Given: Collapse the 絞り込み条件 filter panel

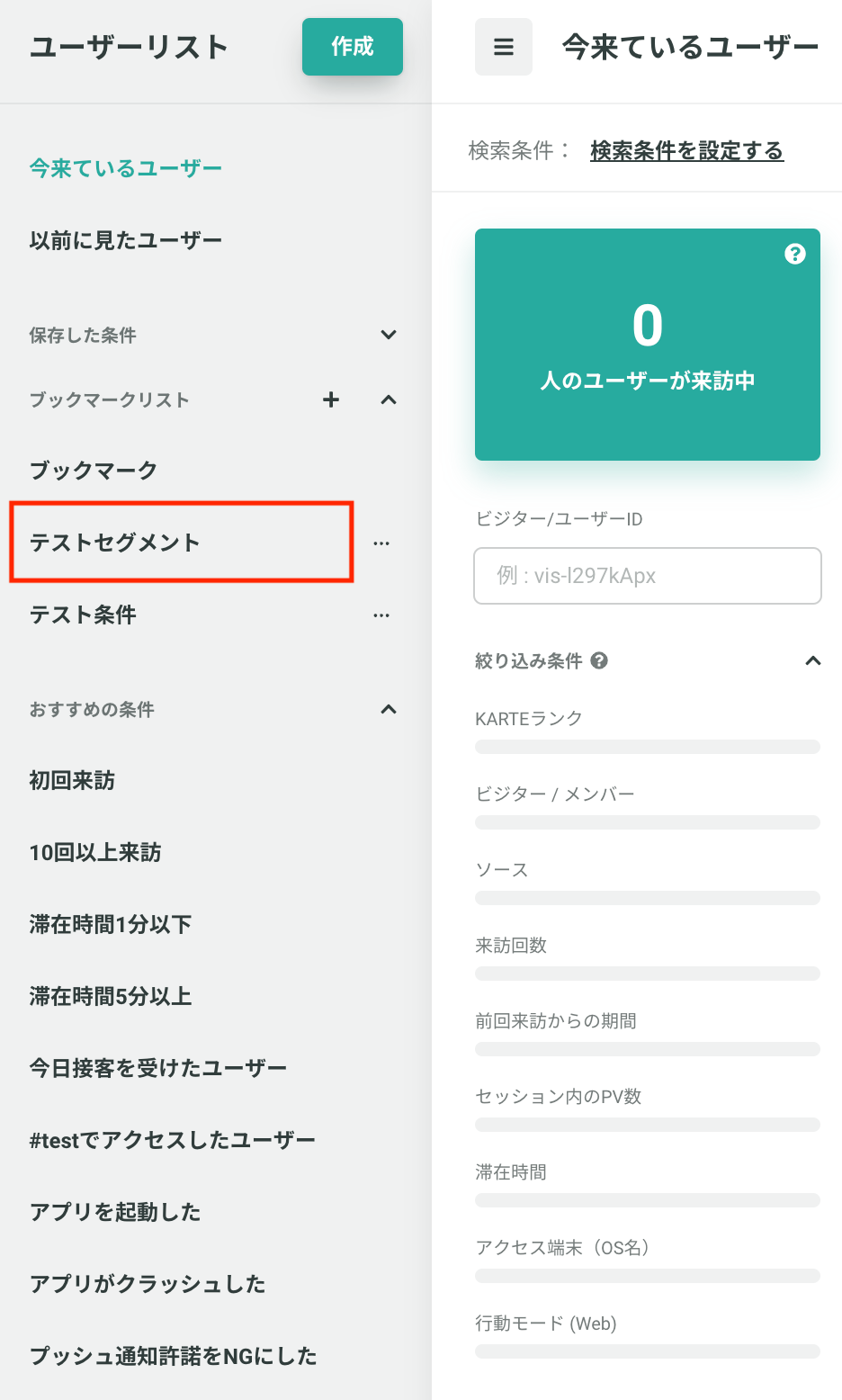Looking at the screenshot, I should [x=813, y=660].
